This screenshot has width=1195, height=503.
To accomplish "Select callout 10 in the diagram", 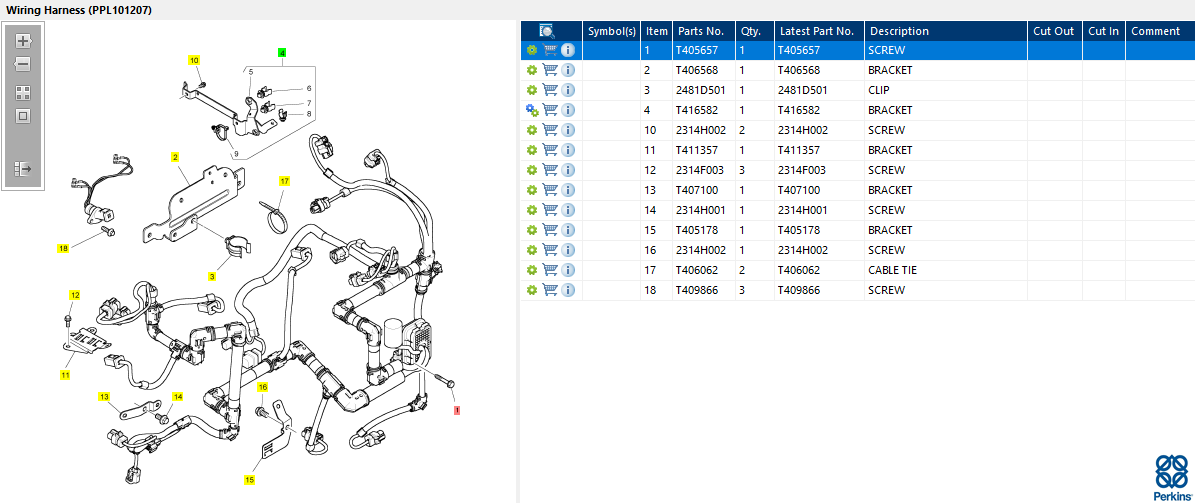I will (x=194, y=59).
